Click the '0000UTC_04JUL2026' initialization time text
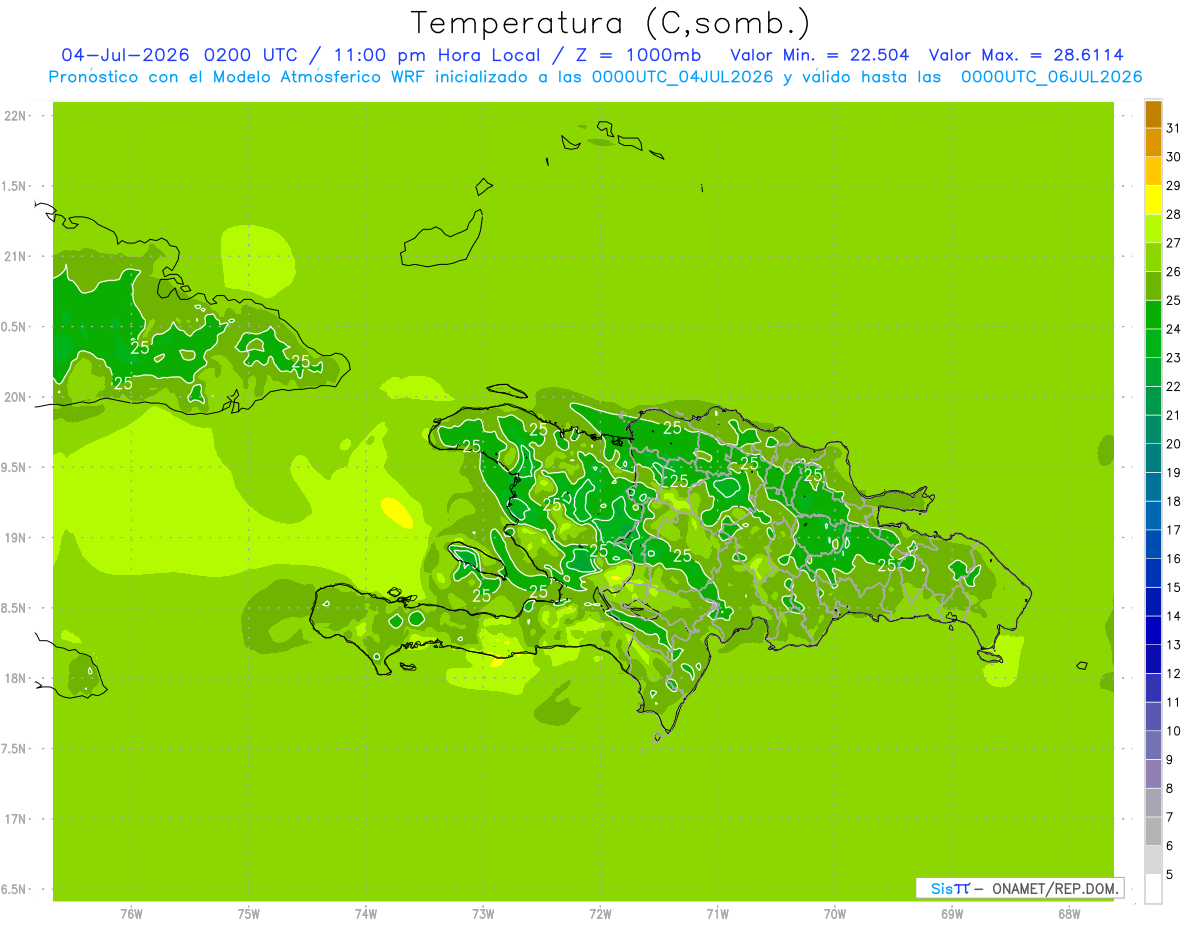The height and width of the screenshot is (927, 1200). [x=682, y=77]
